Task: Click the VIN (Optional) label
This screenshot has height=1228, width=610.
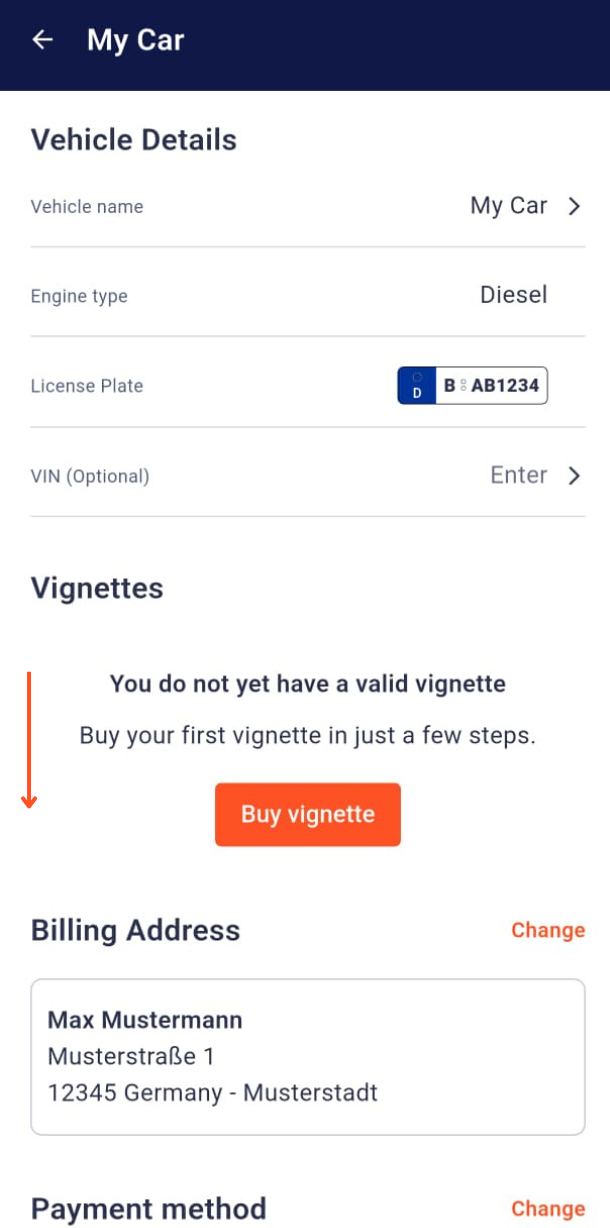Action: click(90, 476)
